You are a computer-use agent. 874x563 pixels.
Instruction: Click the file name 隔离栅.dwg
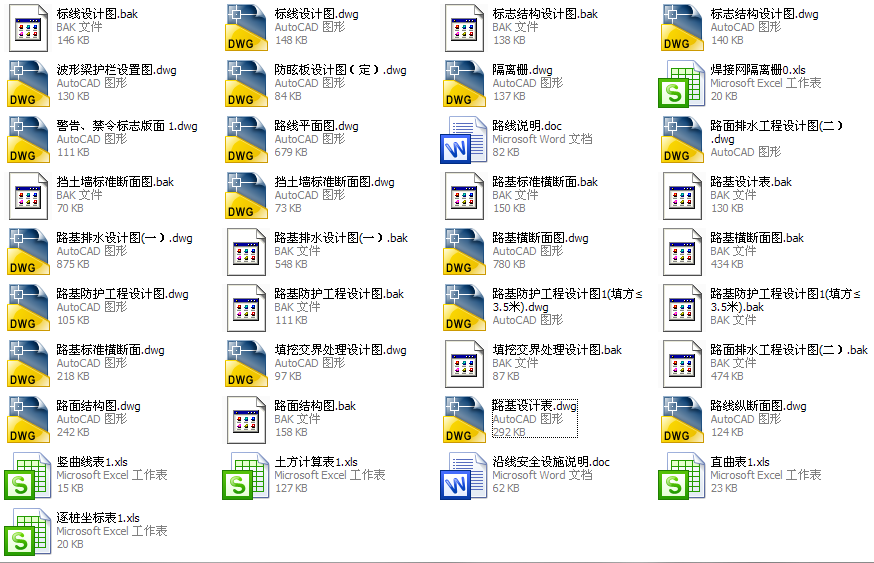[x=522, y=70]
